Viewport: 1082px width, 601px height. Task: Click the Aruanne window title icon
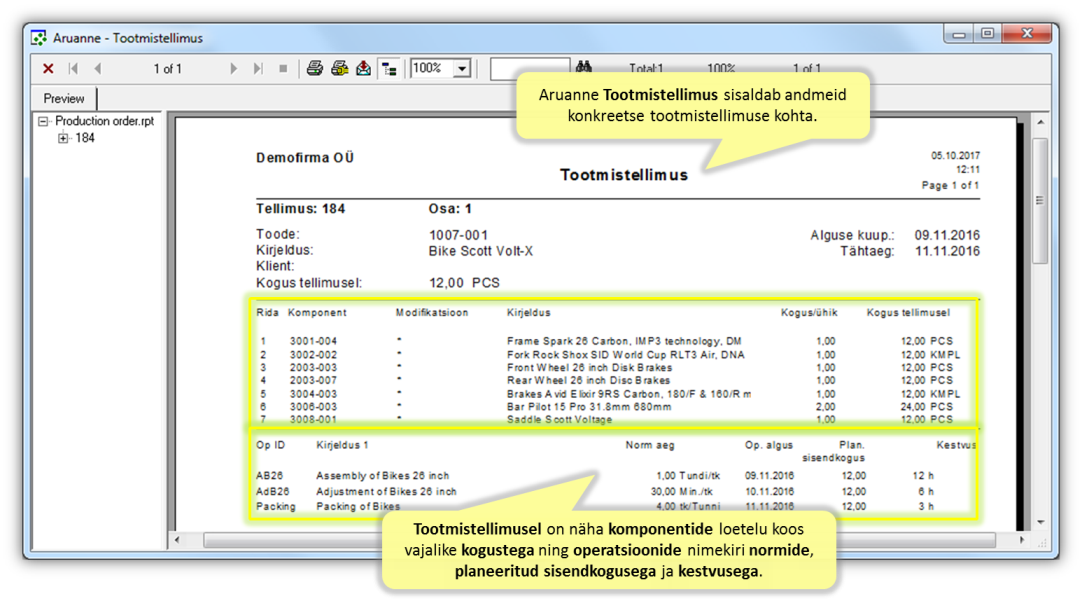(x=39, y=38)
